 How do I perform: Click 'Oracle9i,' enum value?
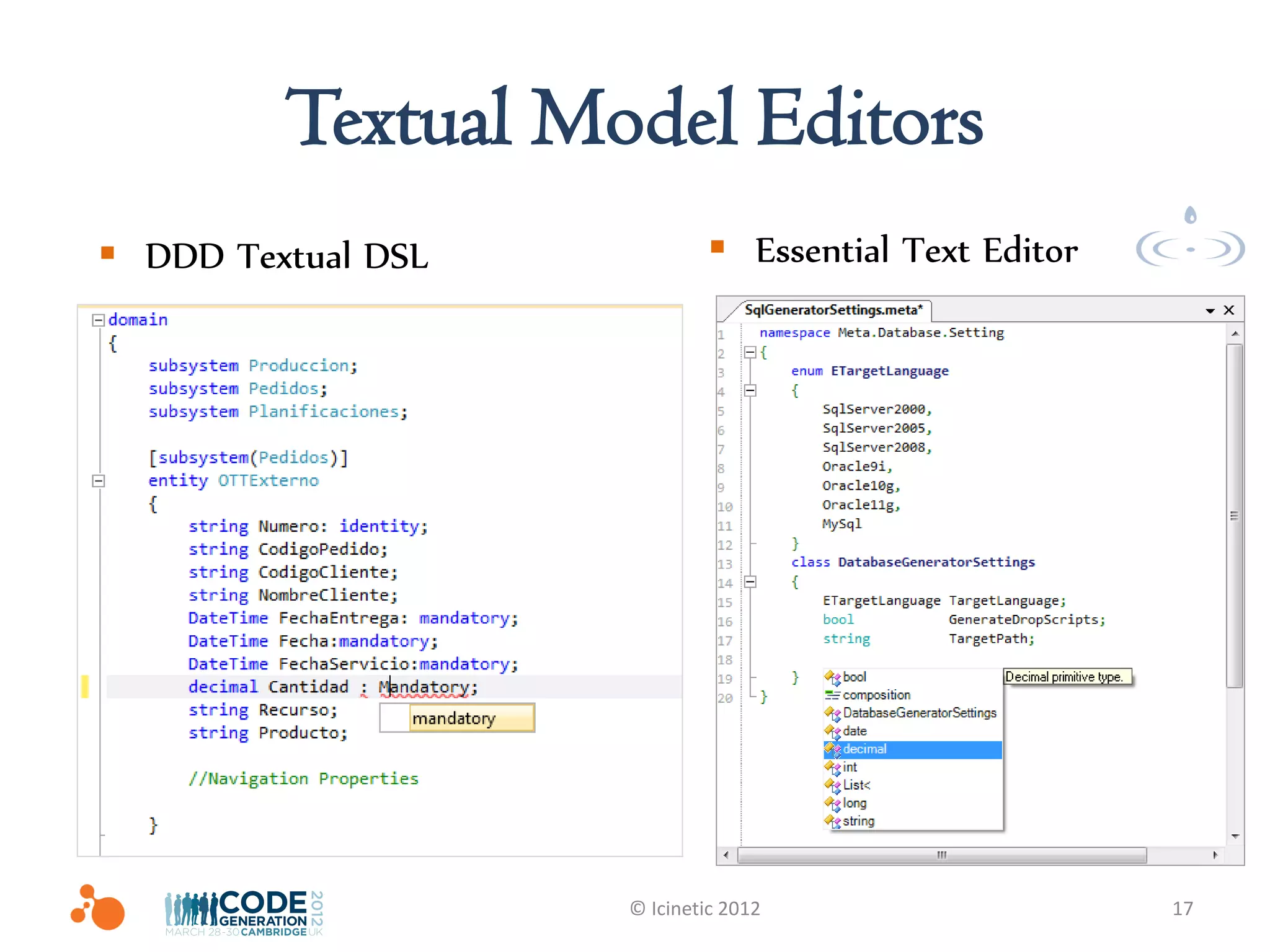[x=858, y=467]
